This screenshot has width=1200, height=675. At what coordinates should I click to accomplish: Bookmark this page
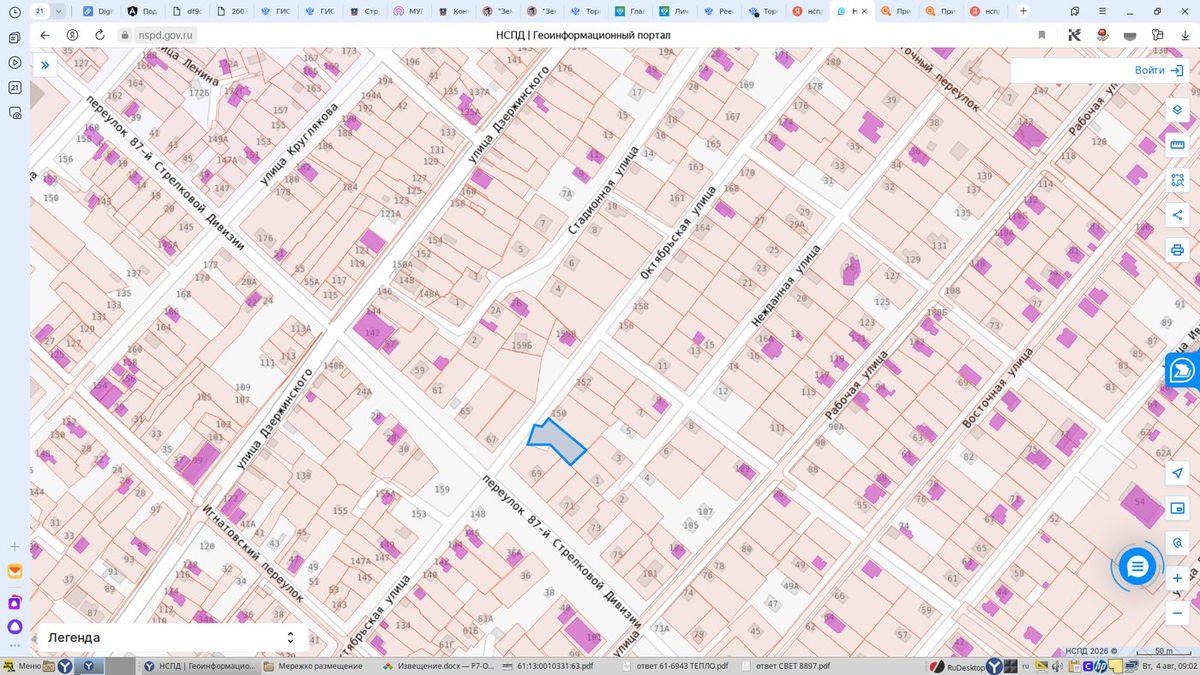click(1042, 34)
